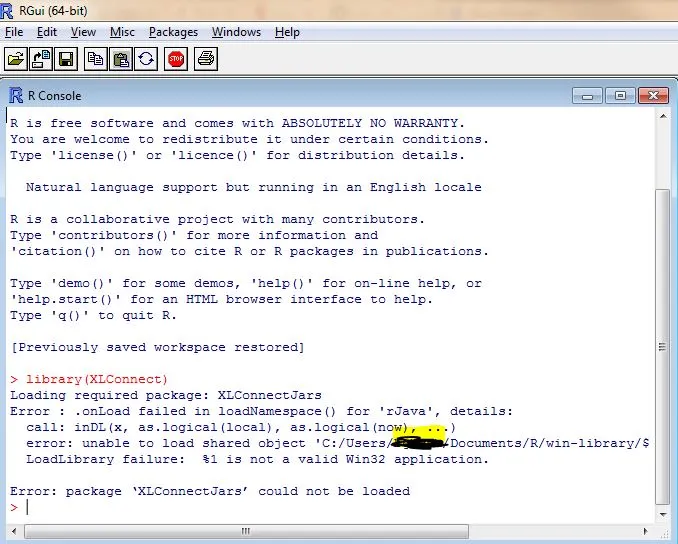The height and width of the screenshot is (544, 678).
Task: Click the Load workspace toolbar icon
Action: (41, 59)
